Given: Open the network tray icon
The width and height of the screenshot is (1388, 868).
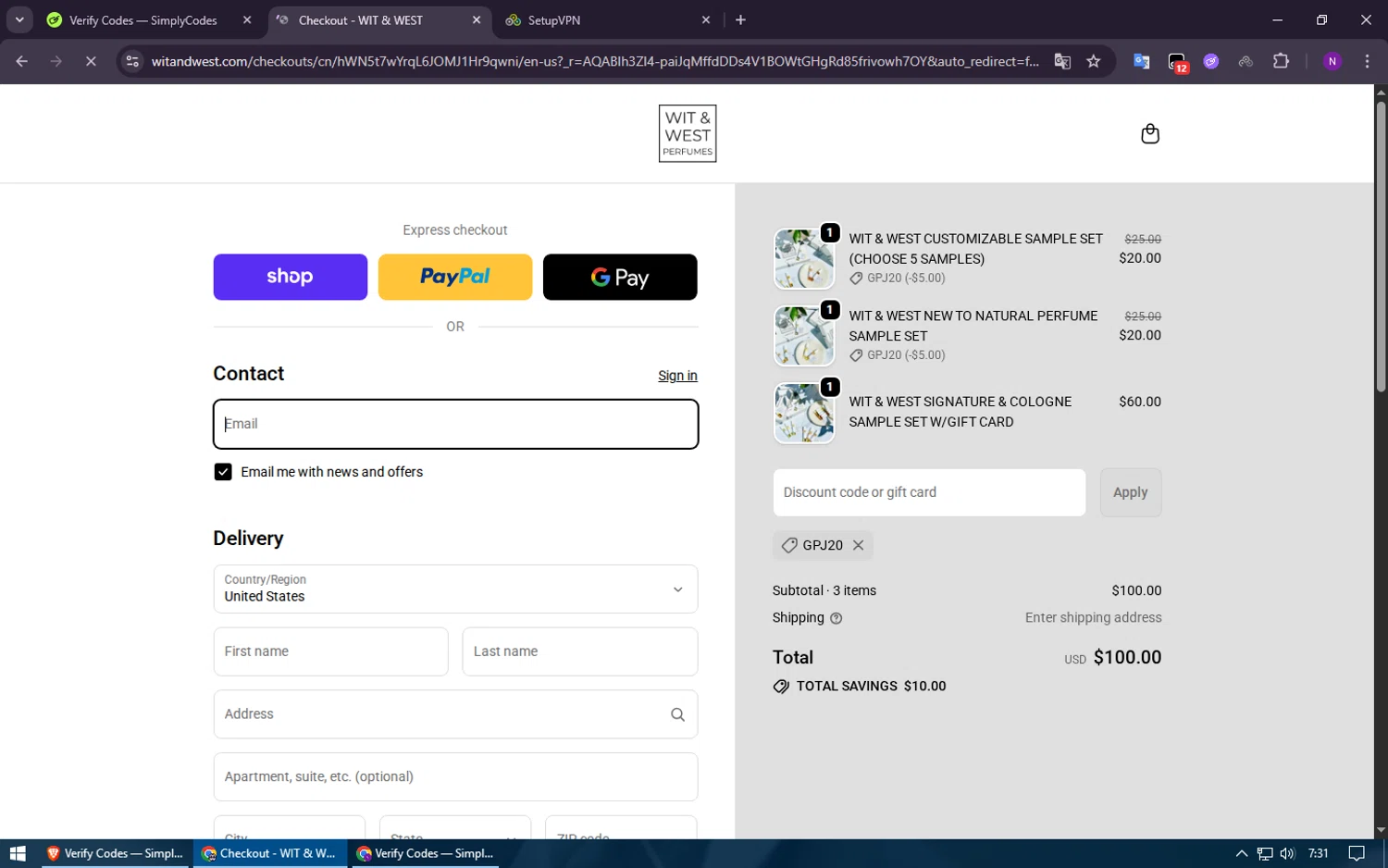Looking at the screenshot, I should [1265, 853].
